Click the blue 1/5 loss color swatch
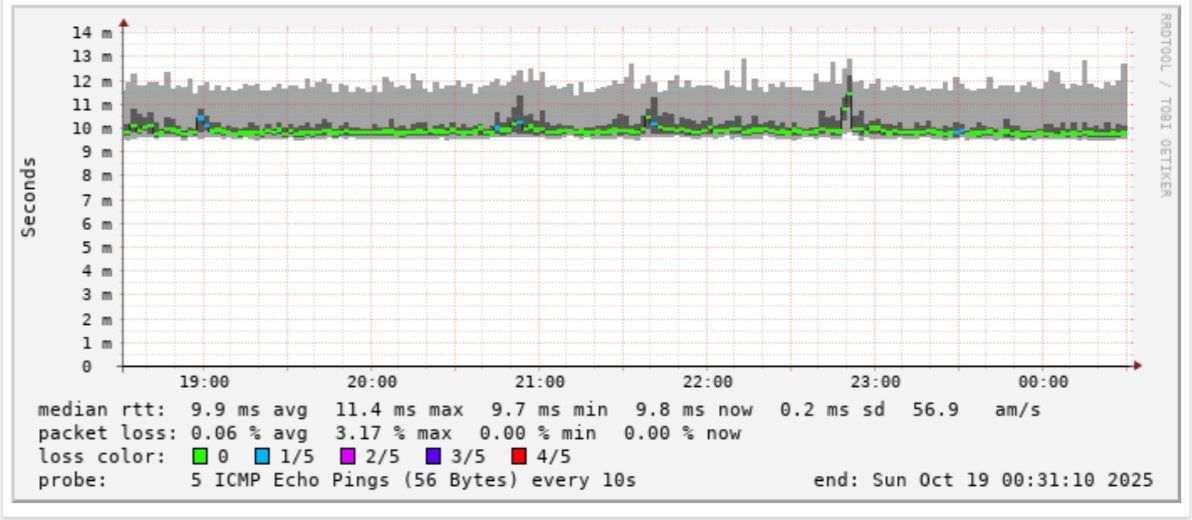The height and width of the screenshot is (520, 1192). tap(262, 457)
